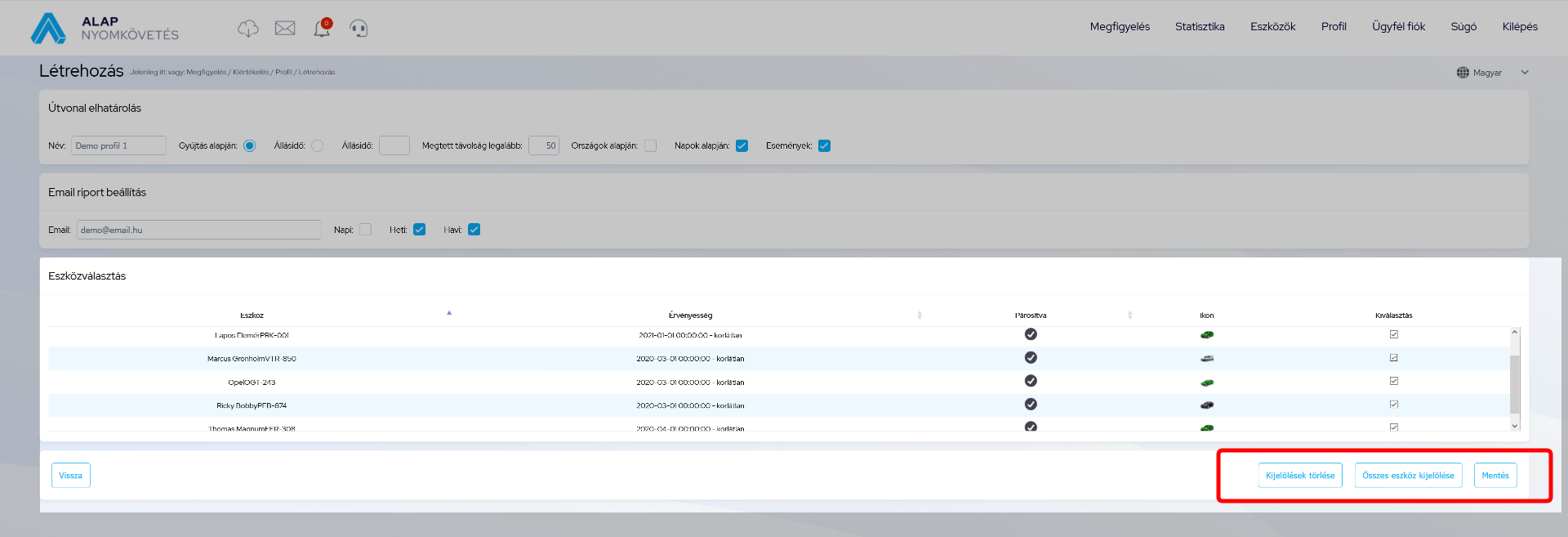This screenshot has width=1568, height=537.
Task: Uncheck the Havi report checkbox
Action: tap(474, 230)
